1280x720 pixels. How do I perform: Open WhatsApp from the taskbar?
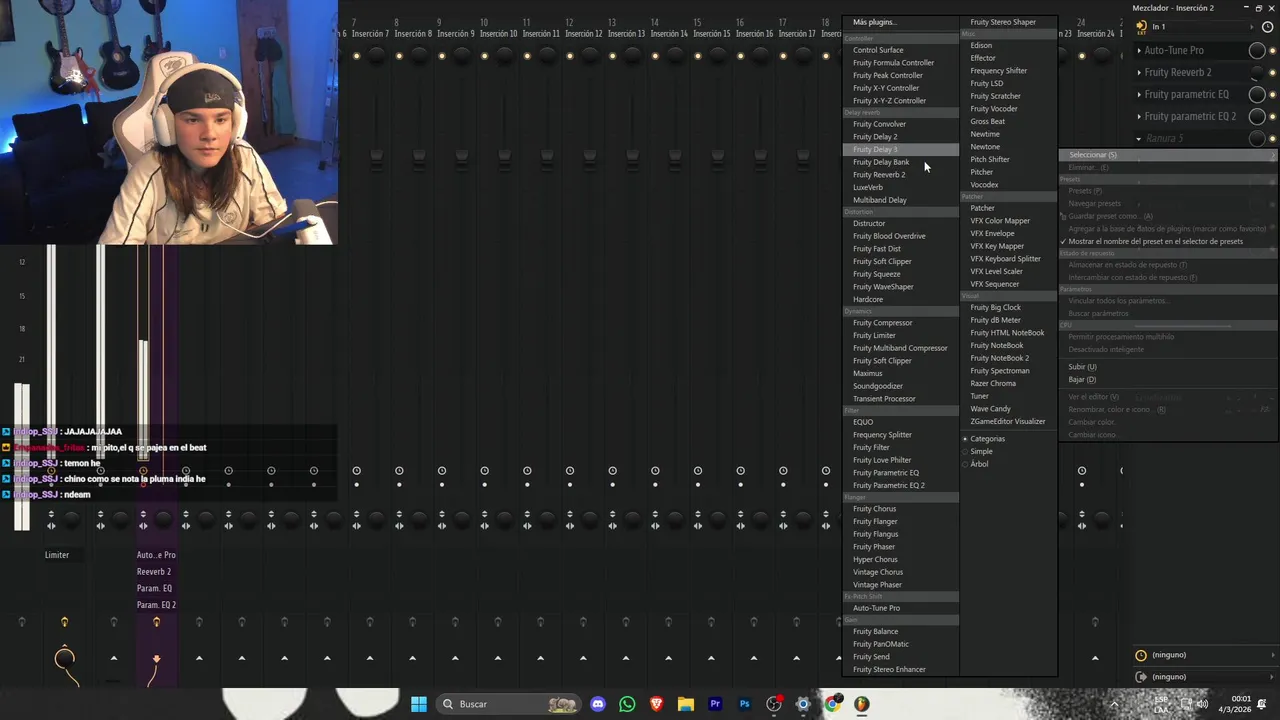(x=627, y=704)
